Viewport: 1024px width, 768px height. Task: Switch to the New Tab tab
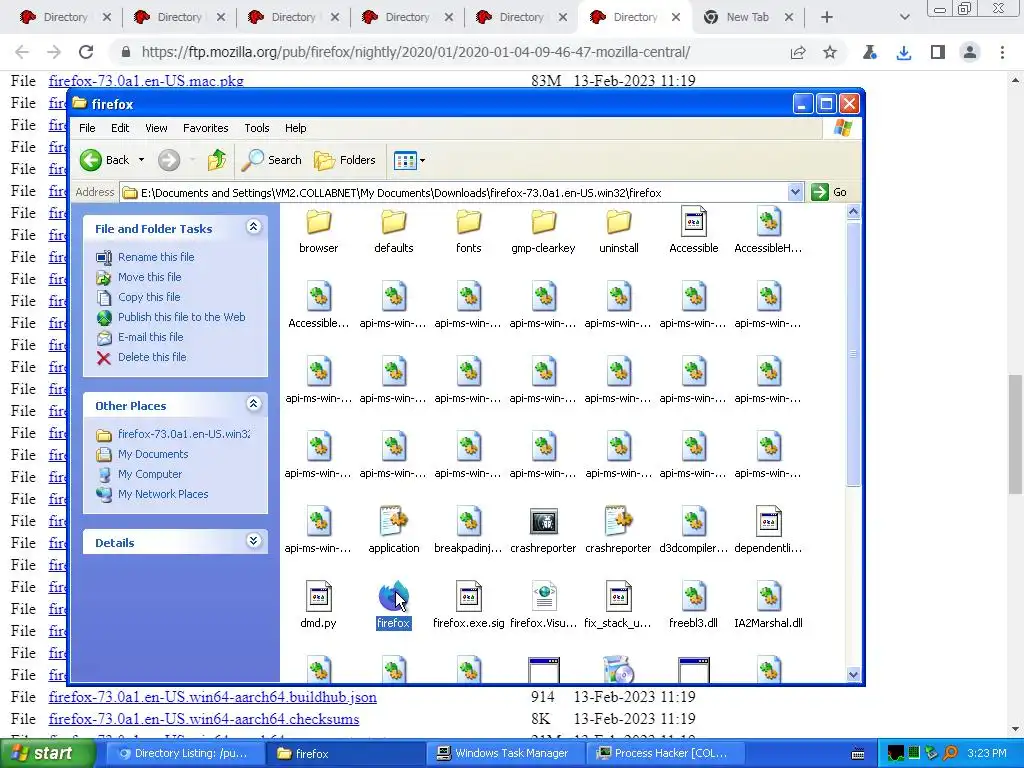click(748, 17)
